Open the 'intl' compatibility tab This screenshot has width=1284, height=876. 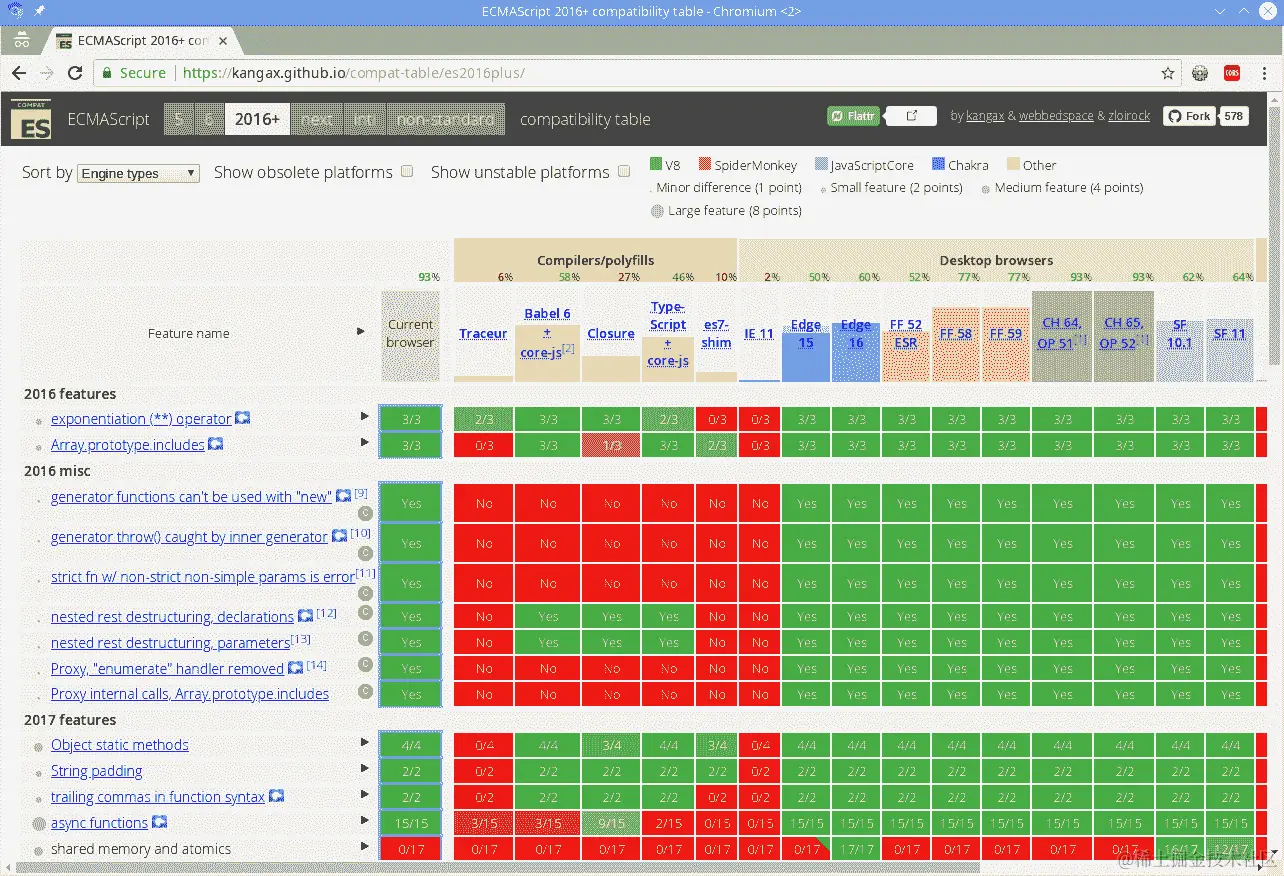coord(364,119)
